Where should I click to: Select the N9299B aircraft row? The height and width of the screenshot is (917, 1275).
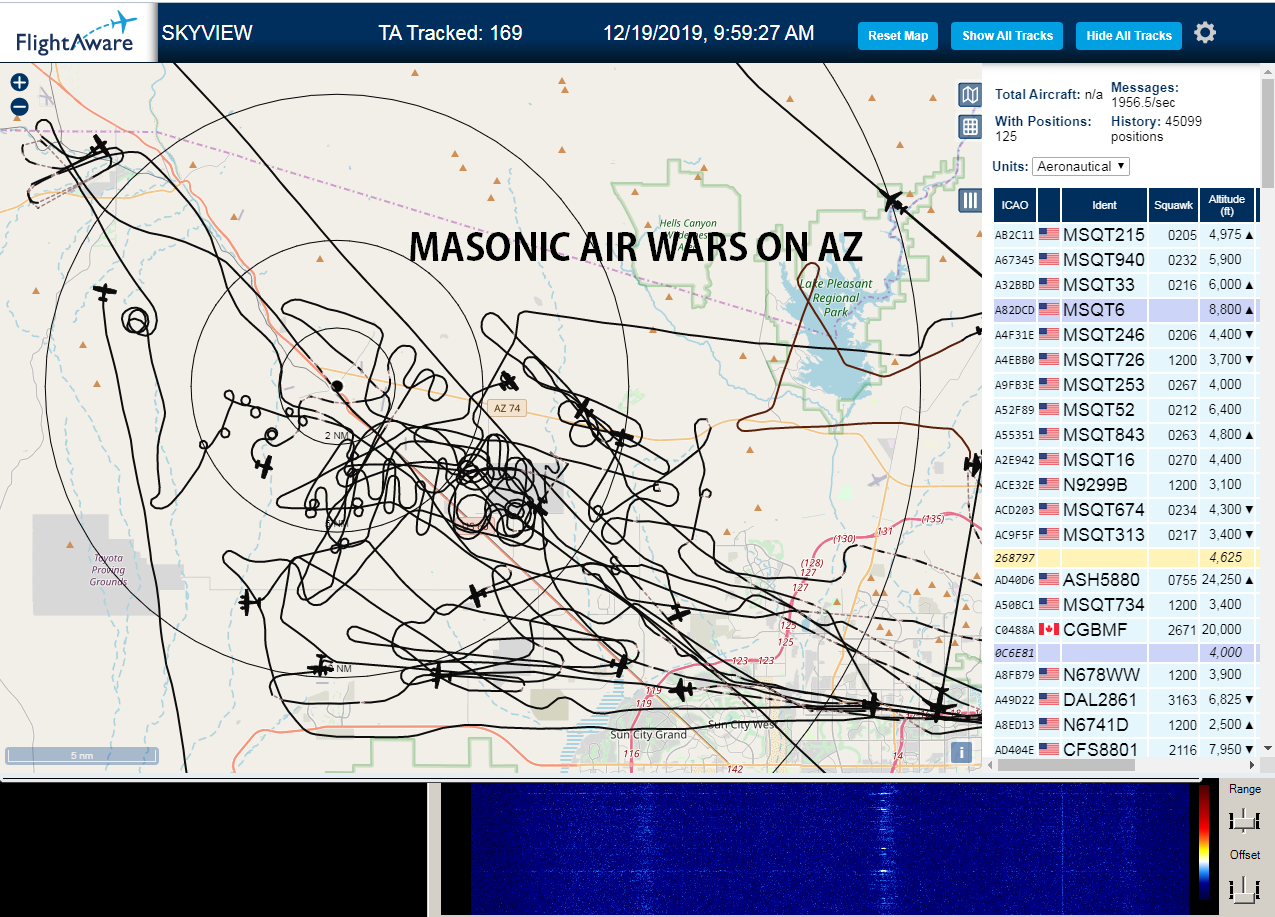point(1126,485)
